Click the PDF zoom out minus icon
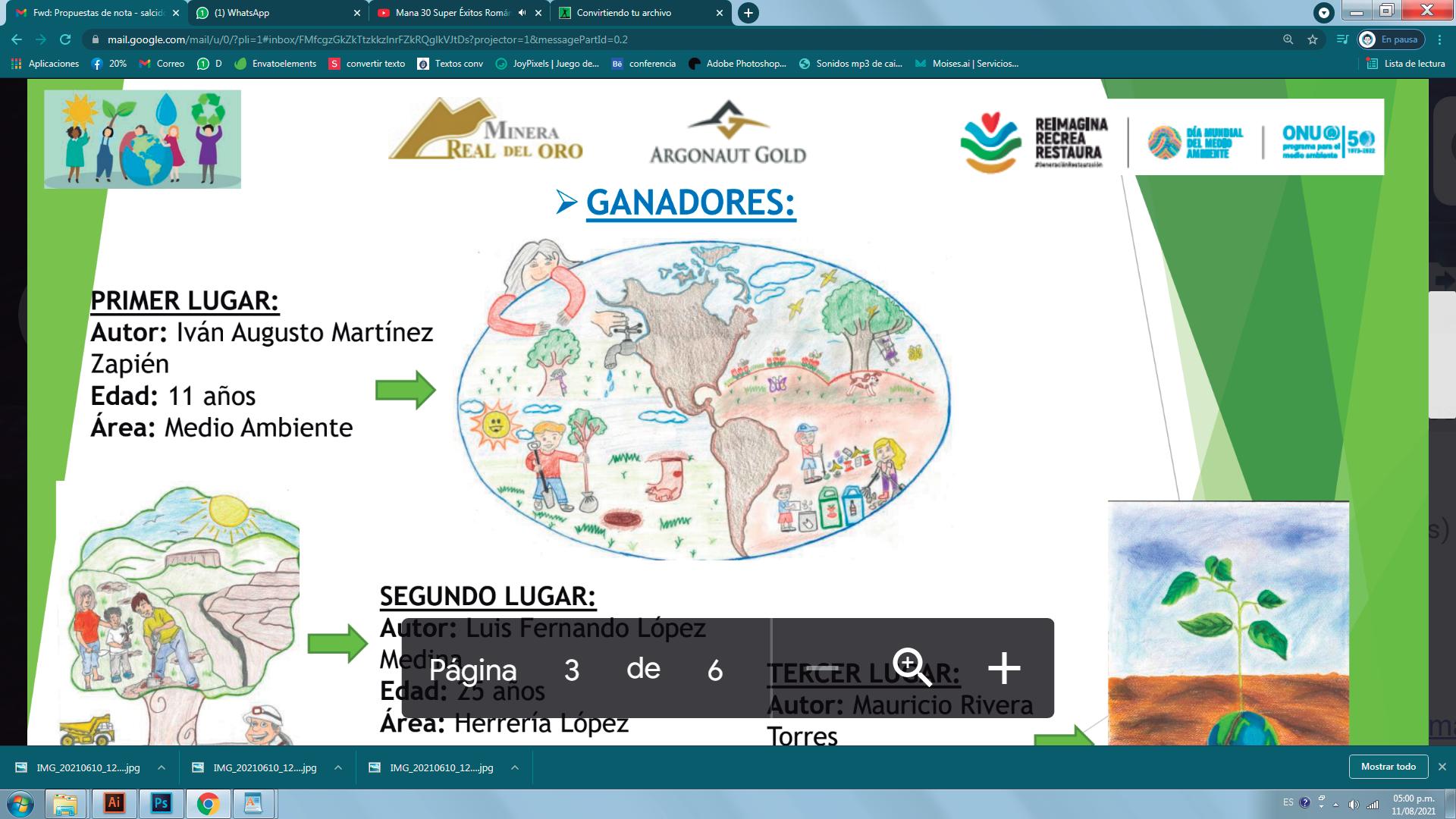This screenshot has height=819, width=1456. (x=821, y=669)
